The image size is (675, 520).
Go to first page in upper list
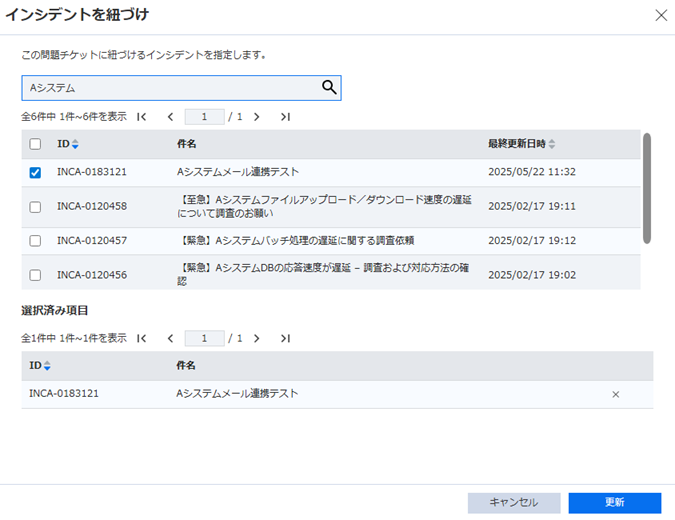pos(141,117)
